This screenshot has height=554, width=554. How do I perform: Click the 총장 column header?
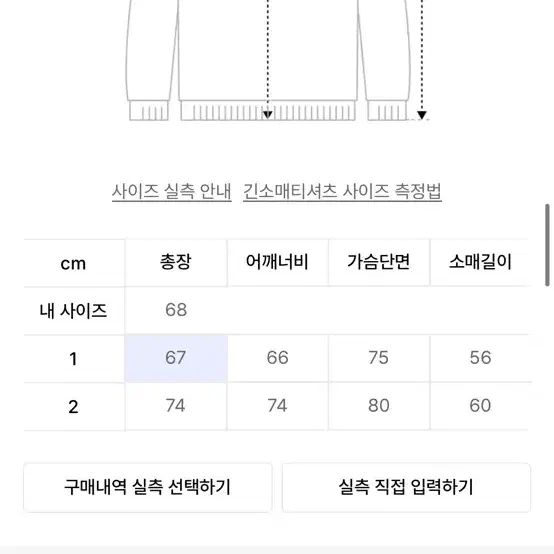pyautogui.click(x=176, y=263)
